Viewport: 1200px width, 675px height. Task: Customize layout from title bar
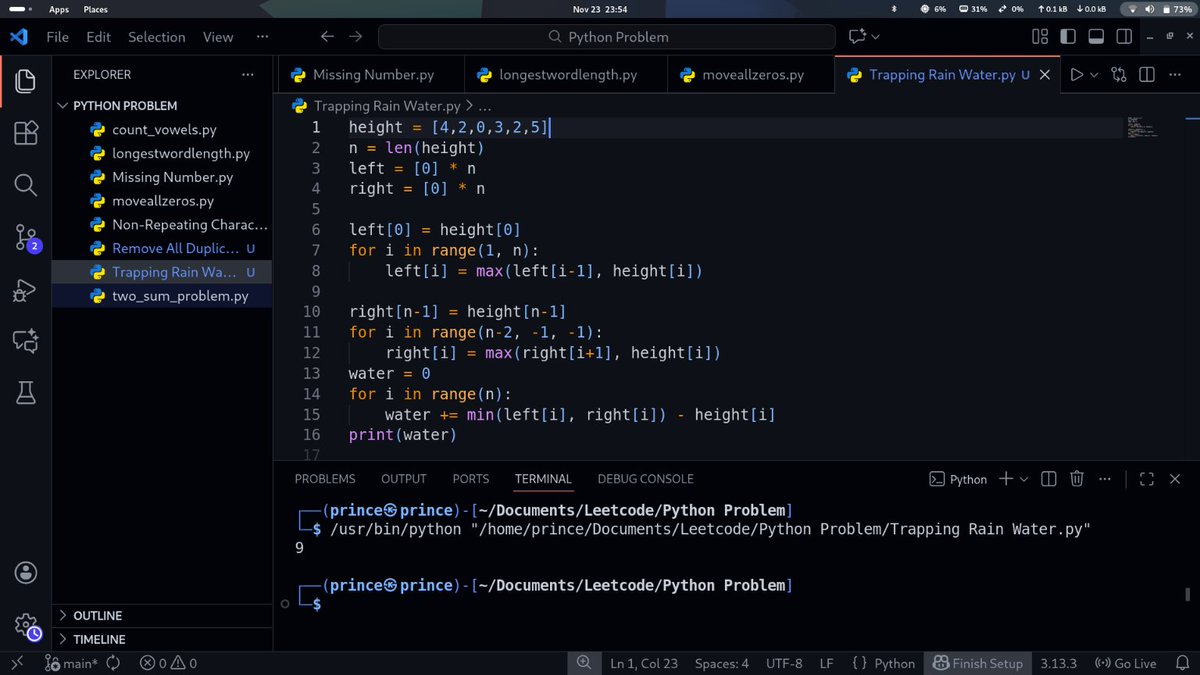pos(1040,37)
